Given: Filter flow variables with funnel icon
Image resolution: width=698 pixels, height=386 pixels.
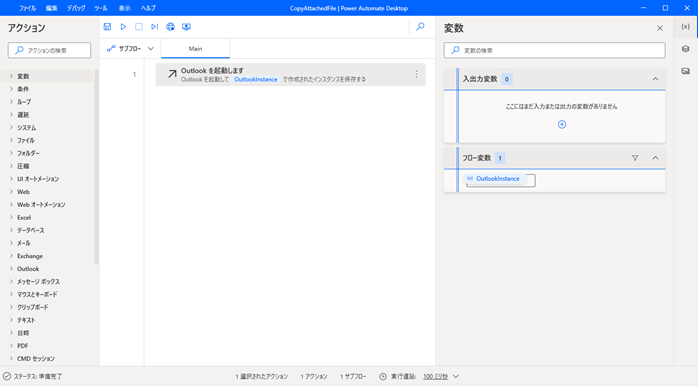Looking at the screenshot, I should [x=635, y=158].
